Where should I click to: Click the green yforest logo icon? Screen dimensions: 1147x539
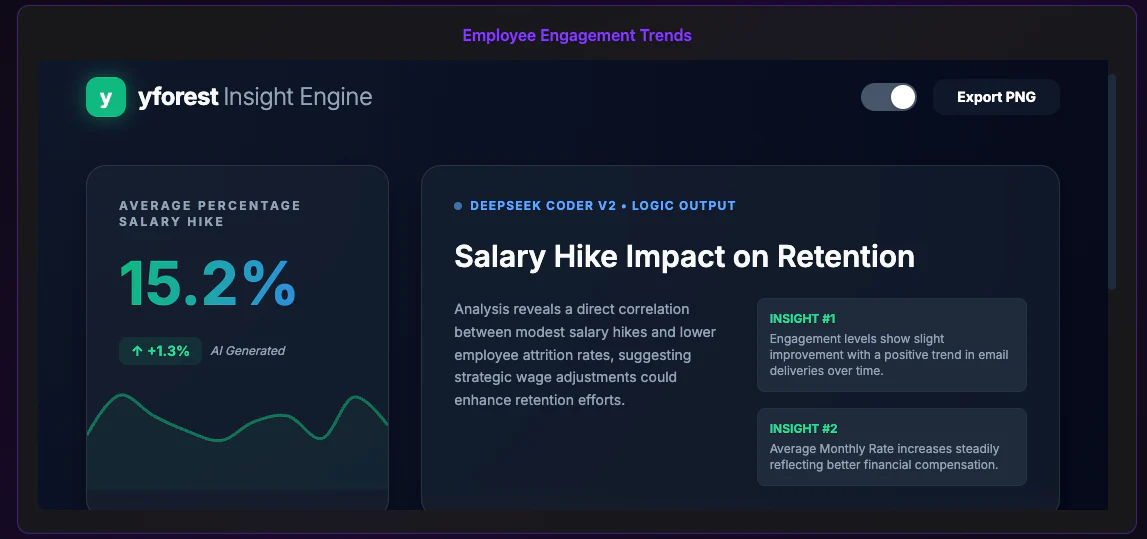(x=106, y=97)
